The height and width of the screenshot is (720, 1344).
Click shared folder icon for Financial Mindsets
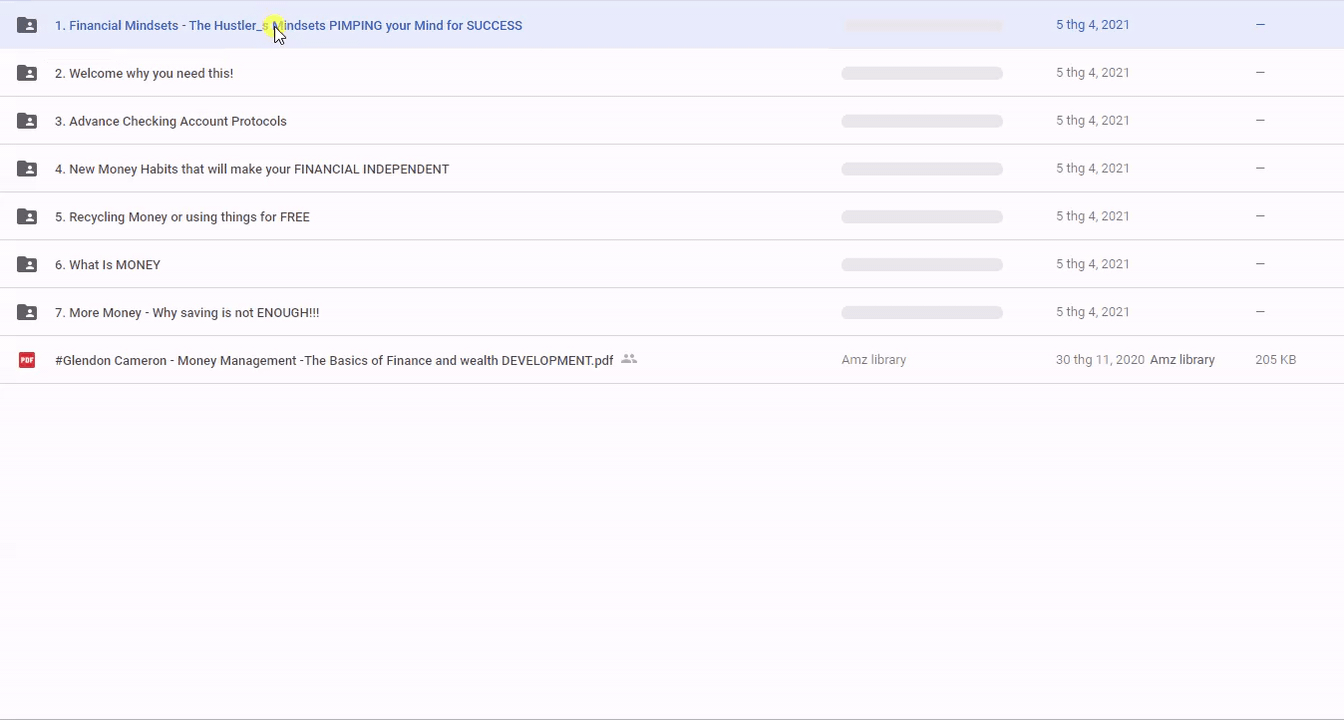(27, 25)
